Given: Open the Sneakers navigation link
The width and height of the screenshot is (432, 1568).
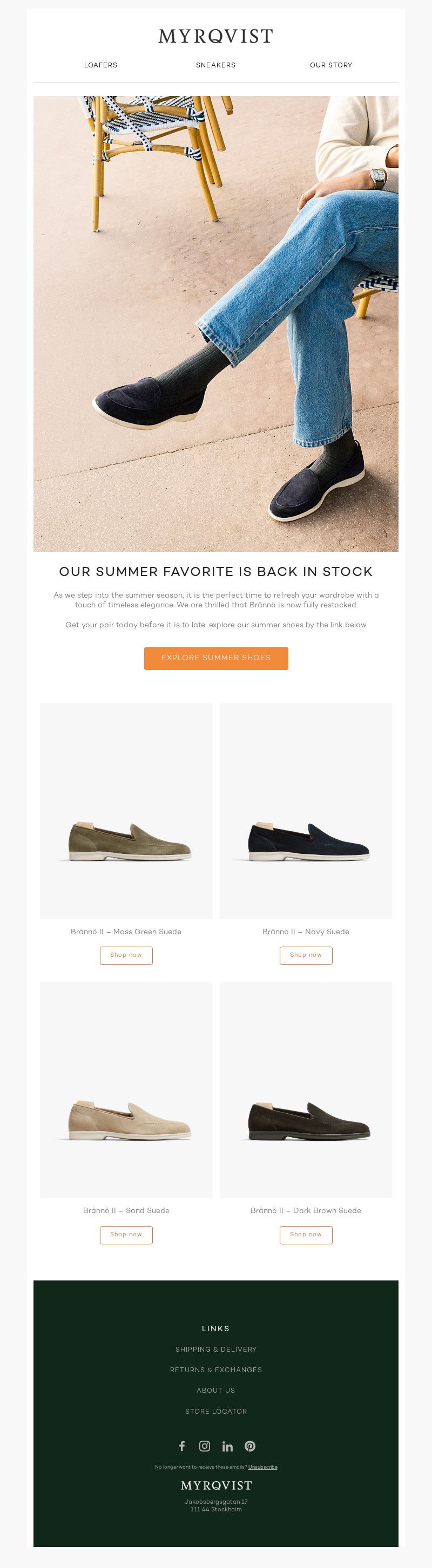Looking at the screenshot, I should coord(215,65).
